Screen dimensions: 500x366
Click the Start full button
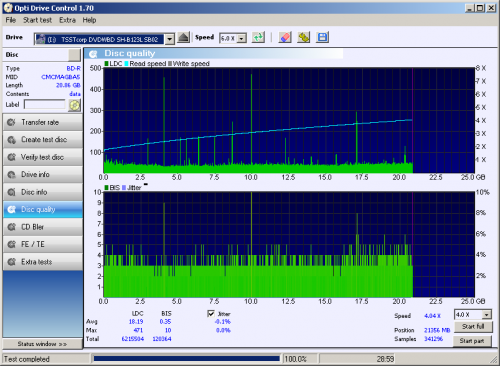click(x=473, y=327)
